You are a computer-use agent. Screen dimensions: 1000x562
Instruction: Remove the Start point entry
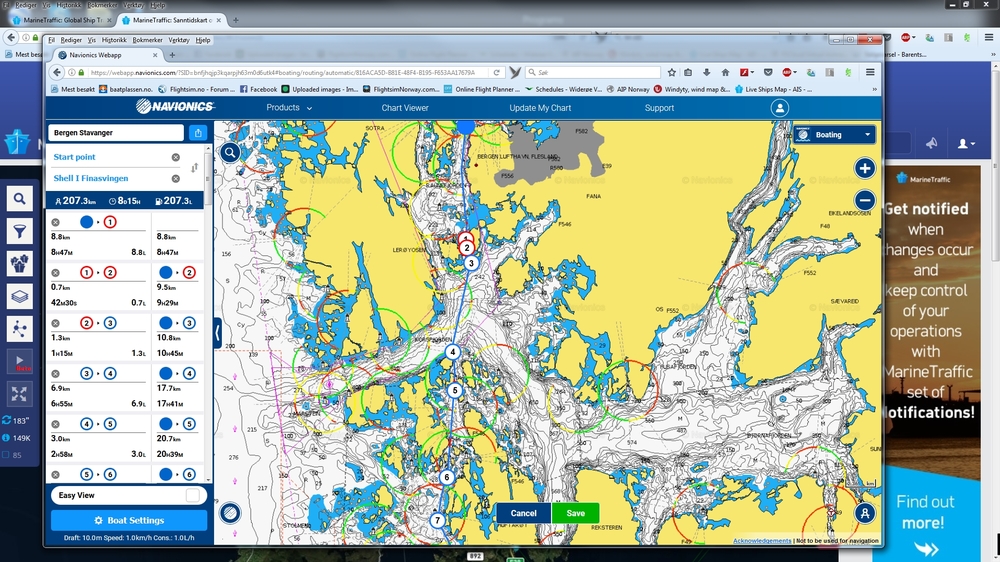click(x=175, y=157)
